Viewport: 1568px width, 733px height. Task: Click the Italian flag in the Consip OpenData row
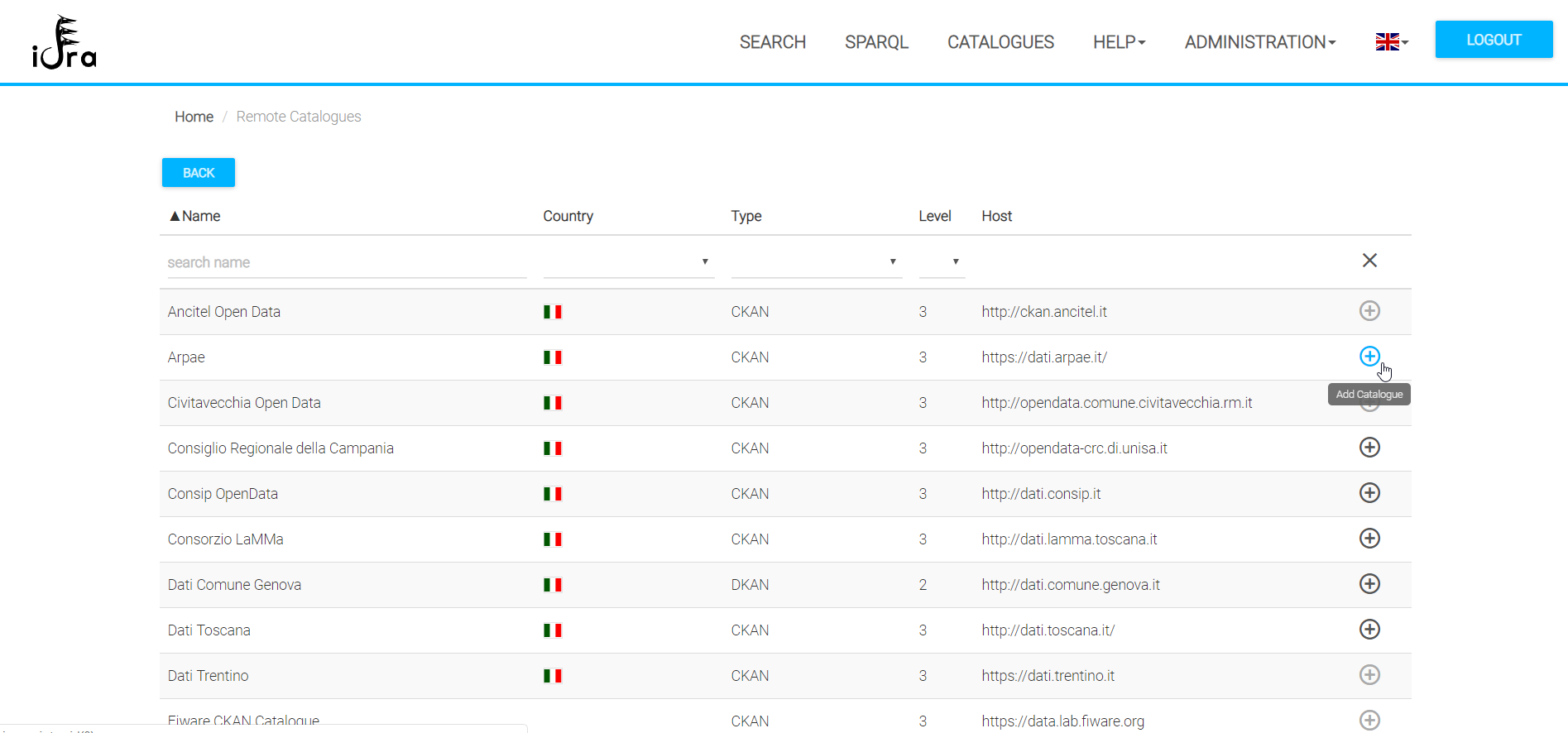(553, 494)
